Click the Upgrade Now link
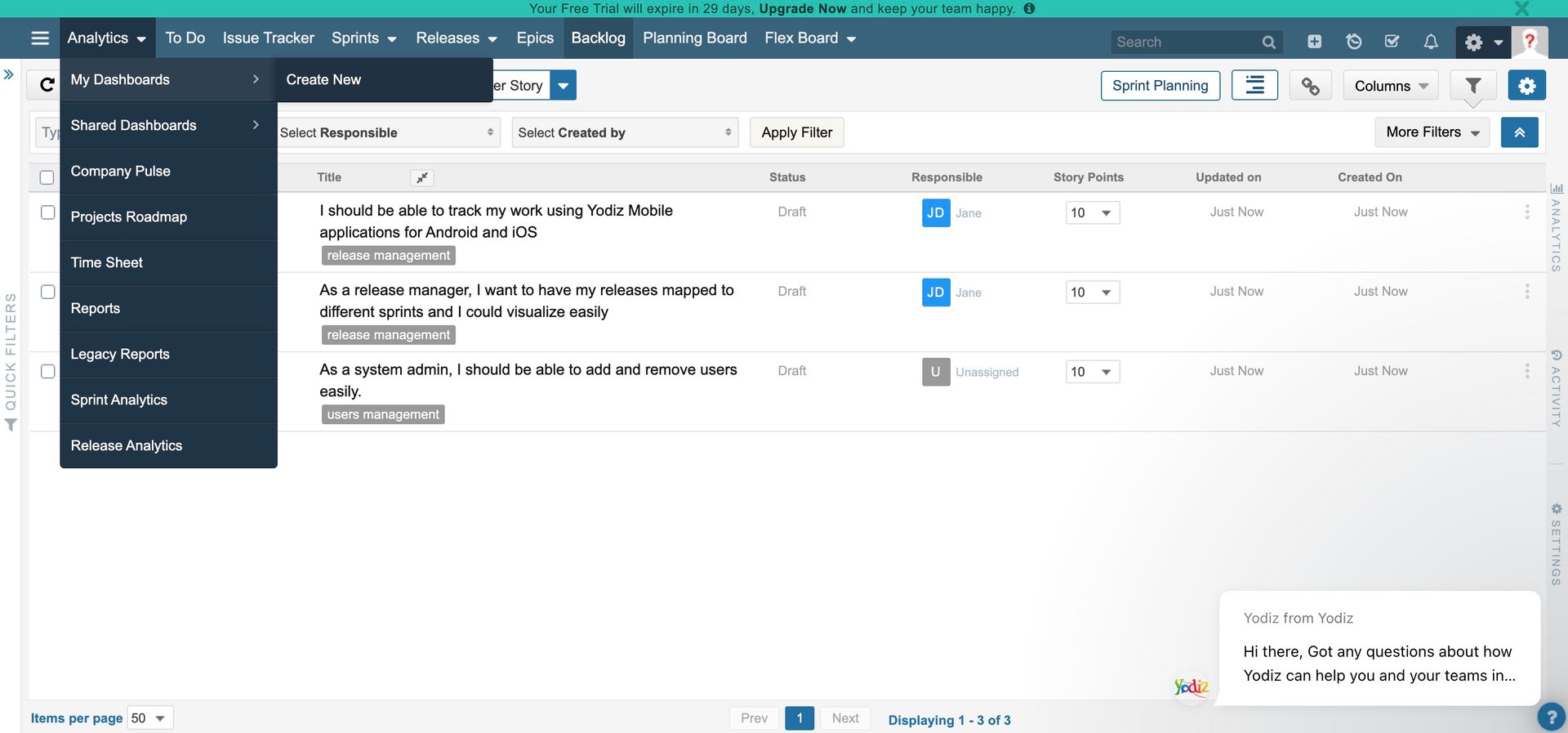Viewport: 1568px width, 733px height. 803,9
